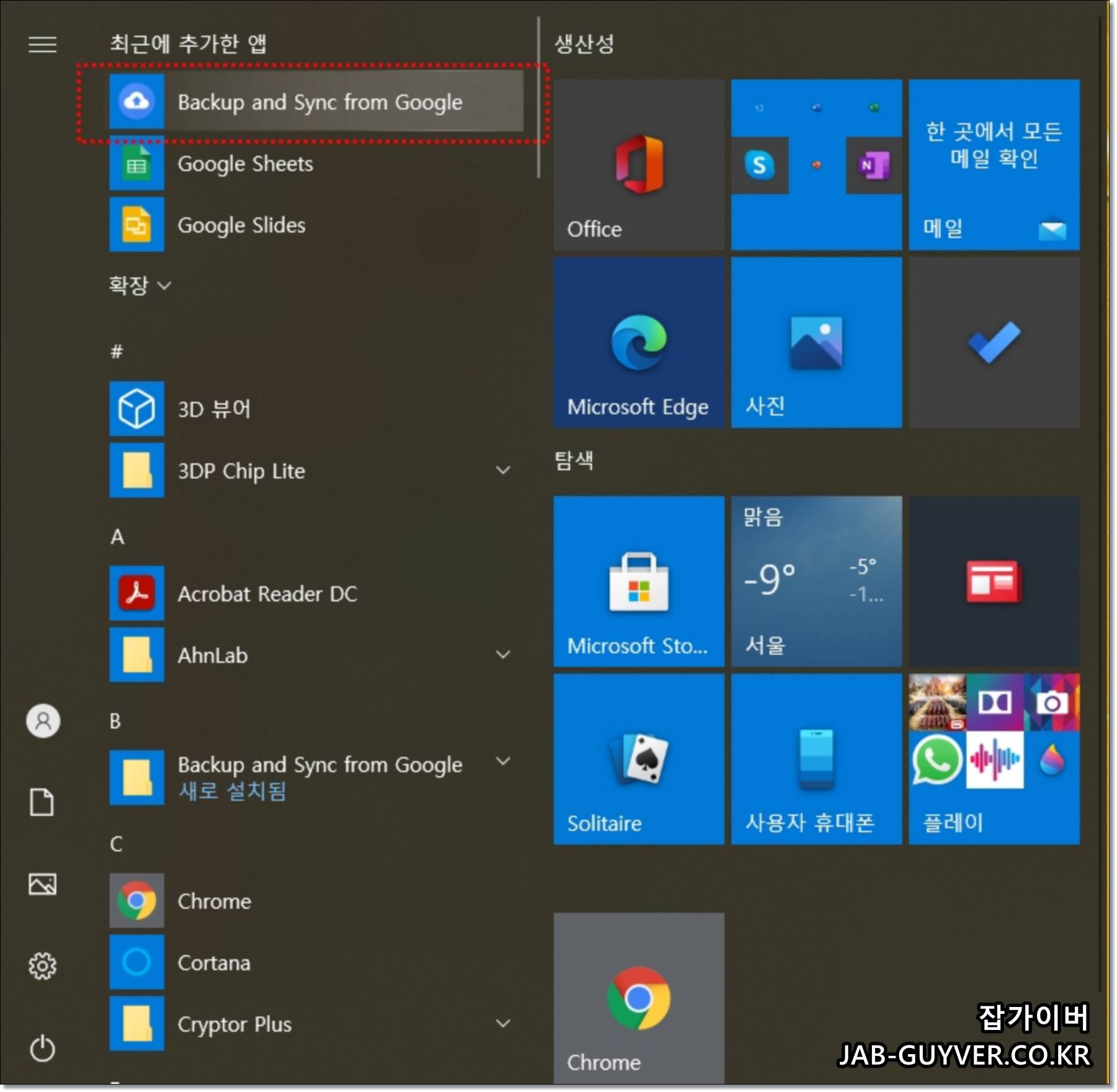Expand the Cryptor Plus folder chevron
Image resolution: width=1117 pixels, height=1092 pixels.
click(503, 1024)
